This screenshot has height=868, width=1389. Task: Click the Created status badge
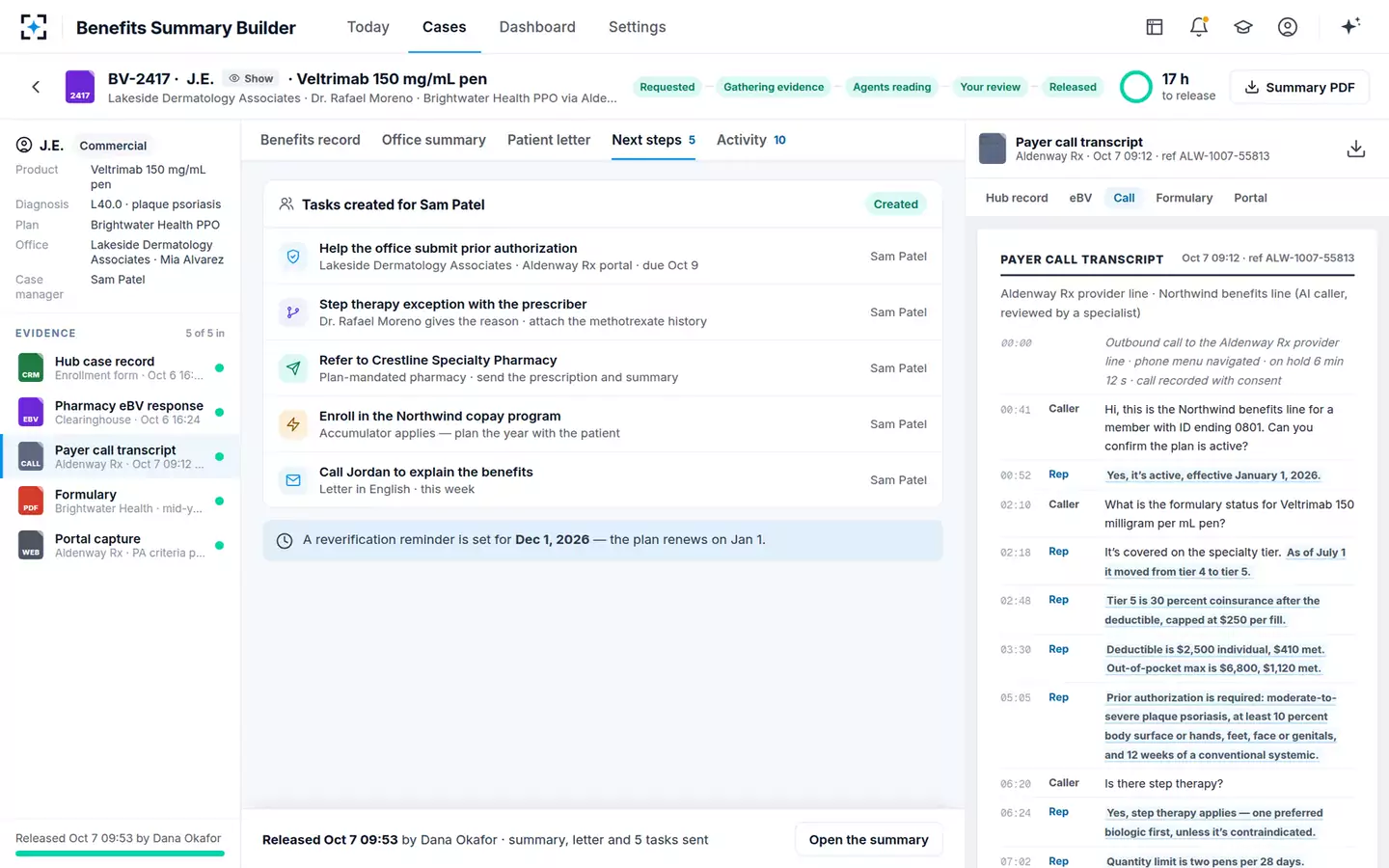pyautogui.click(x=896, y=204)
